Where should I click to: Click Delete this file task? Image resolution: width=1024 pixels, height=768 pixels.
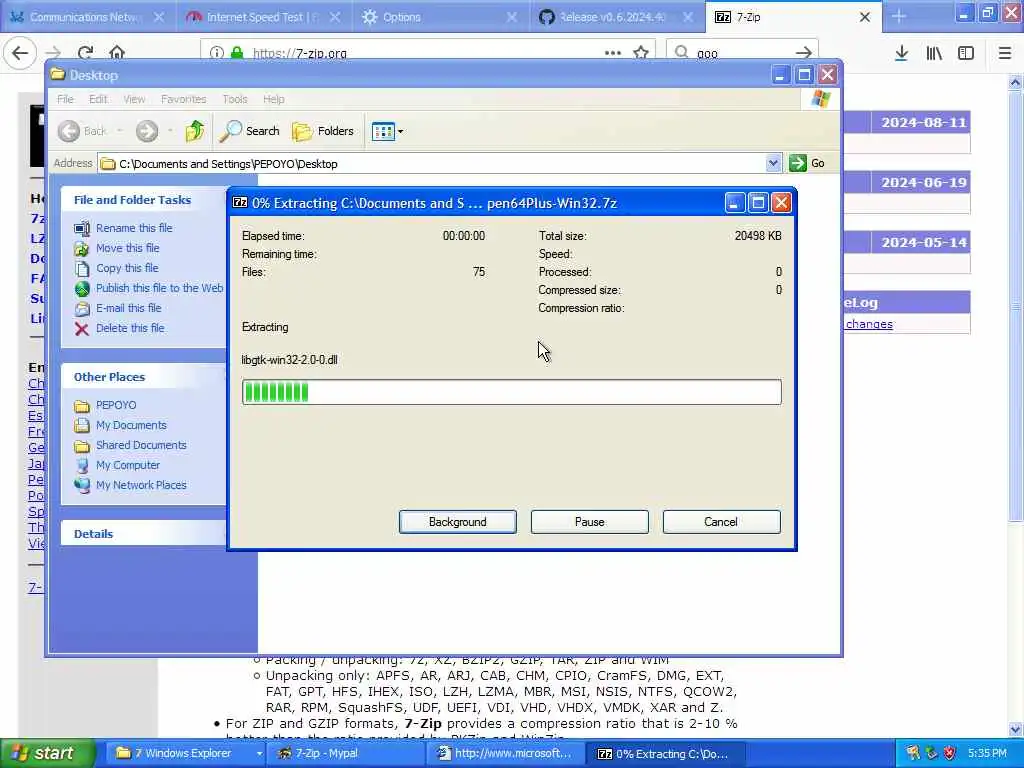pyautogui.click(x=130, y=328)
